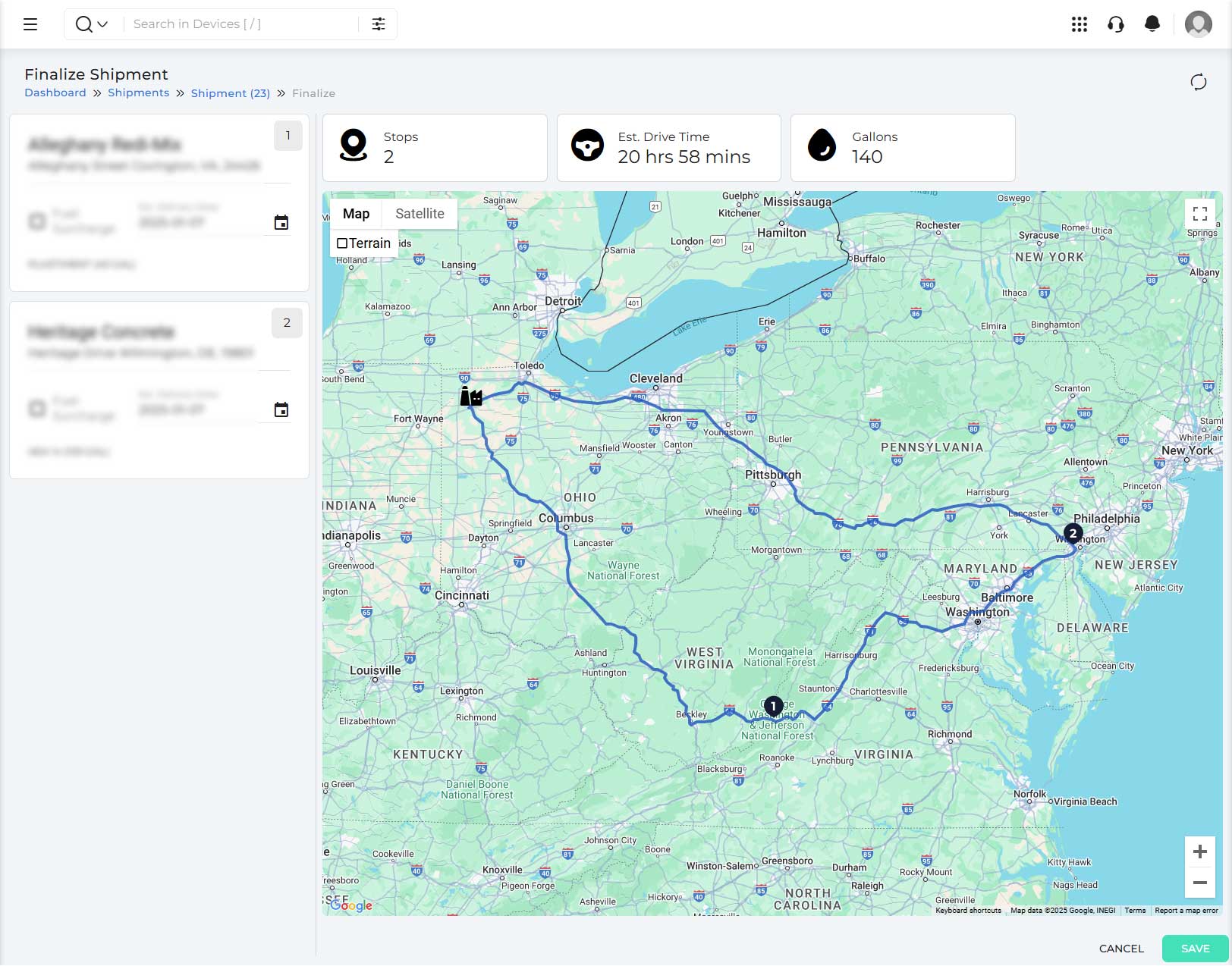Click the origin plant marker on the map

[471, 396]
